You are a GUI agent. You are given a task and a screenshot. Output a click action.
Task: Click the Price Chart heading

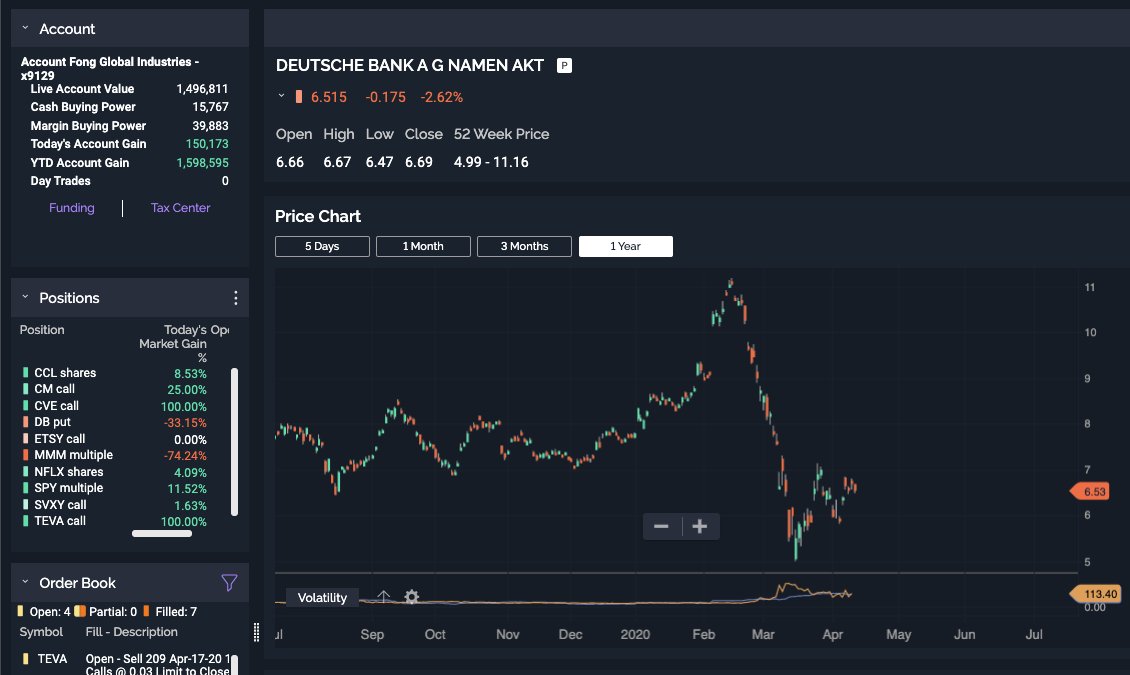tap(318, 216)
